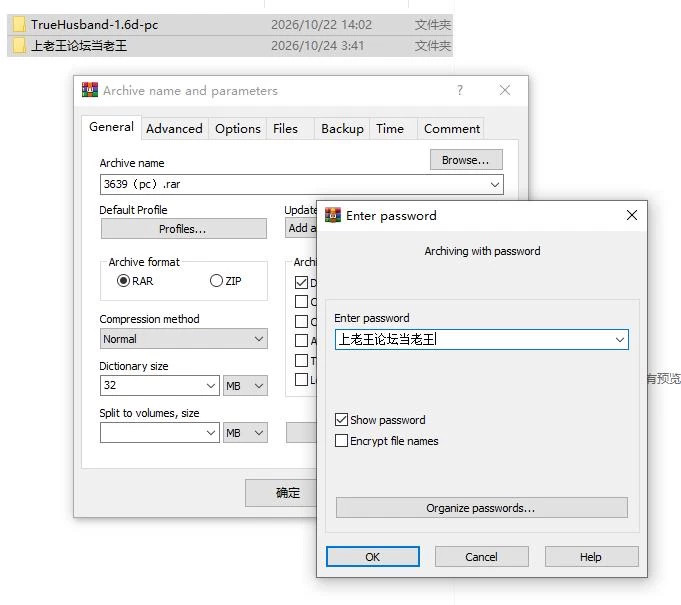
Task: Close the Archive name and parameters dialog
Action: [x=505, y=90]
